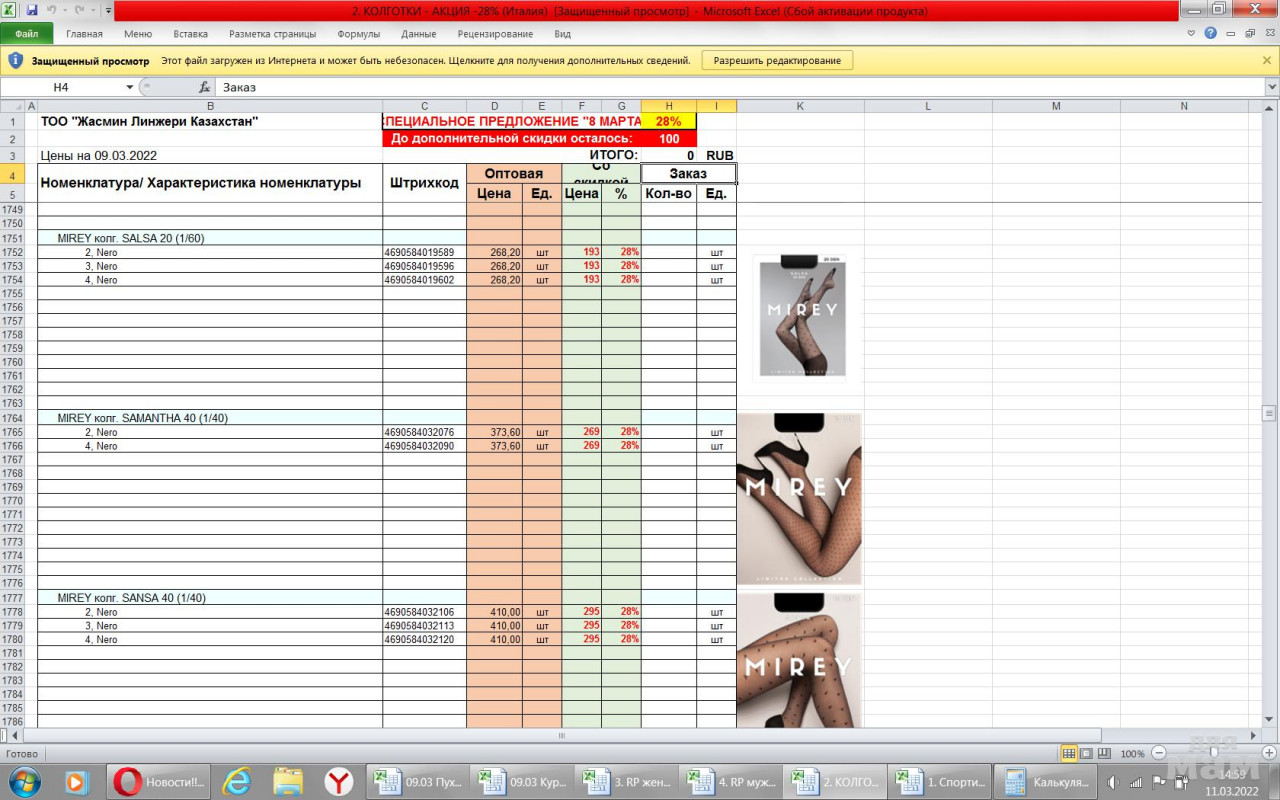Image resolution: width=1280 pixels, height=800 pixels.
Task: Open the Yandex browser taskbar icon
Action: [339, 781]
